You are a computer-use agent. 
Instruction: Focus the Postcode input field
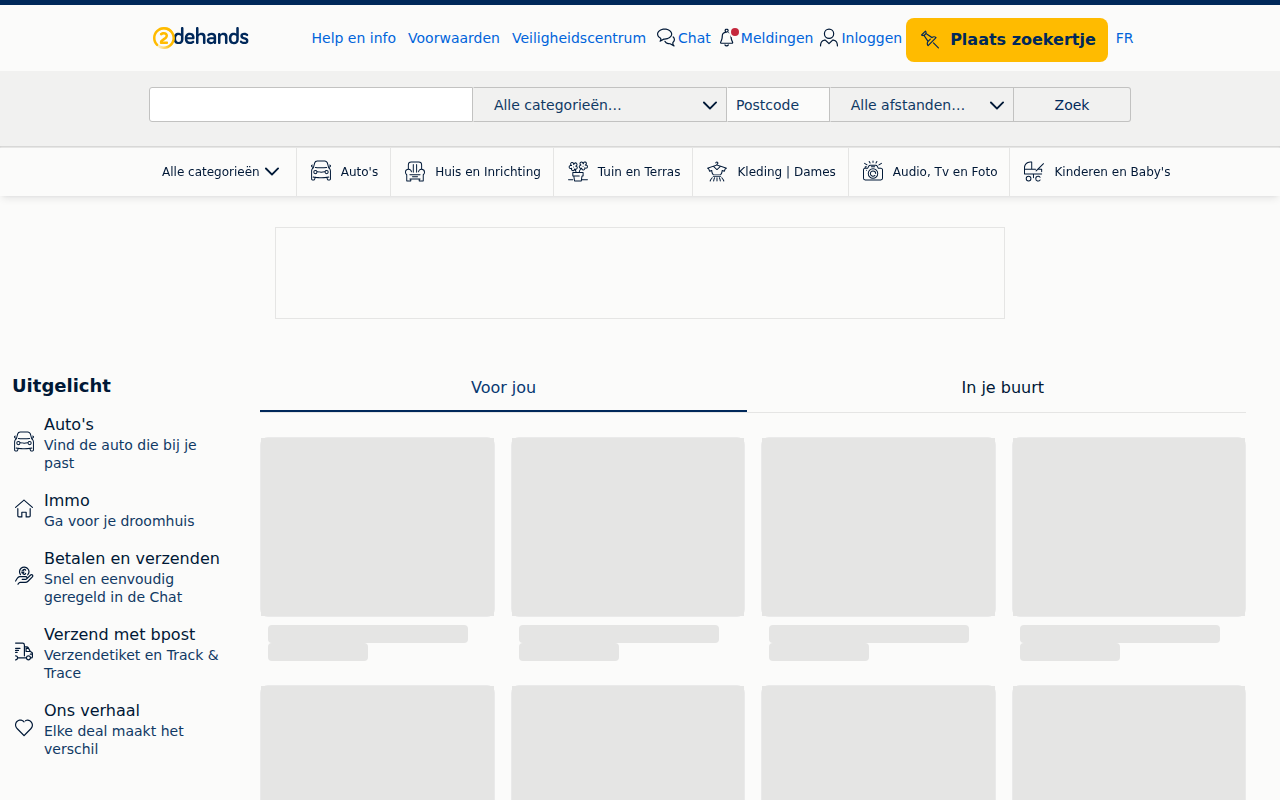tap(778, 105)
